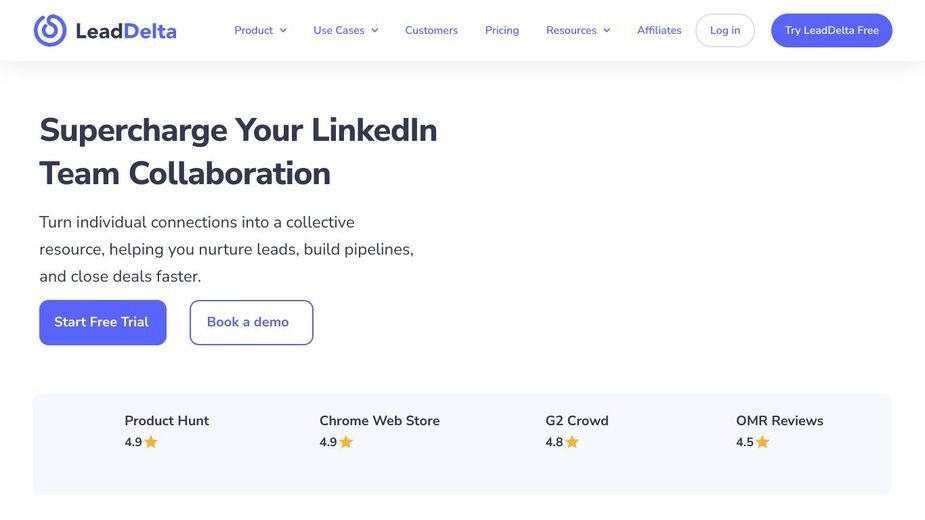
Task: Click the LeadDelta spiral logo icon
Action: click(50, 30)
